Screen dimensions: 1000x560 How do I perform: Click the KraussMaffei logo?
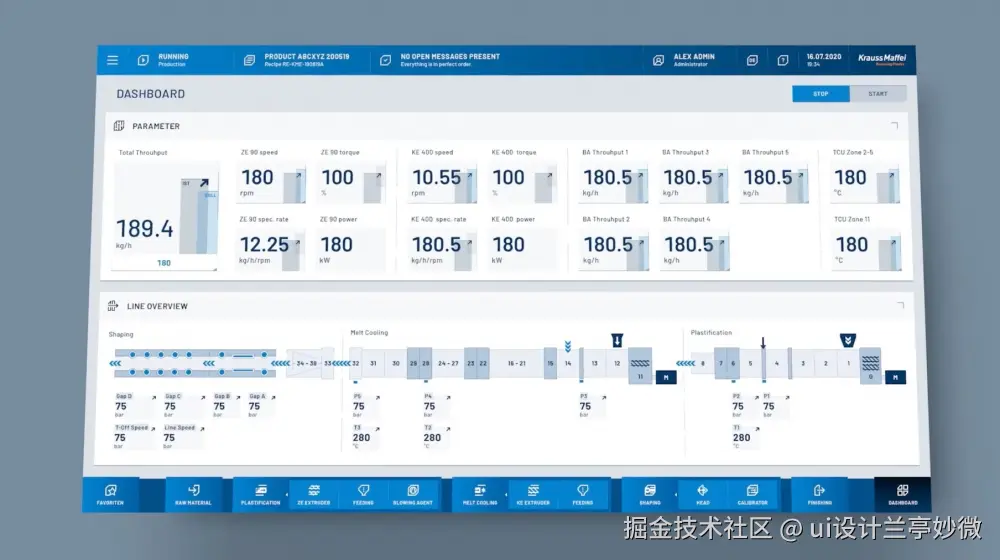tap(881, 59)
